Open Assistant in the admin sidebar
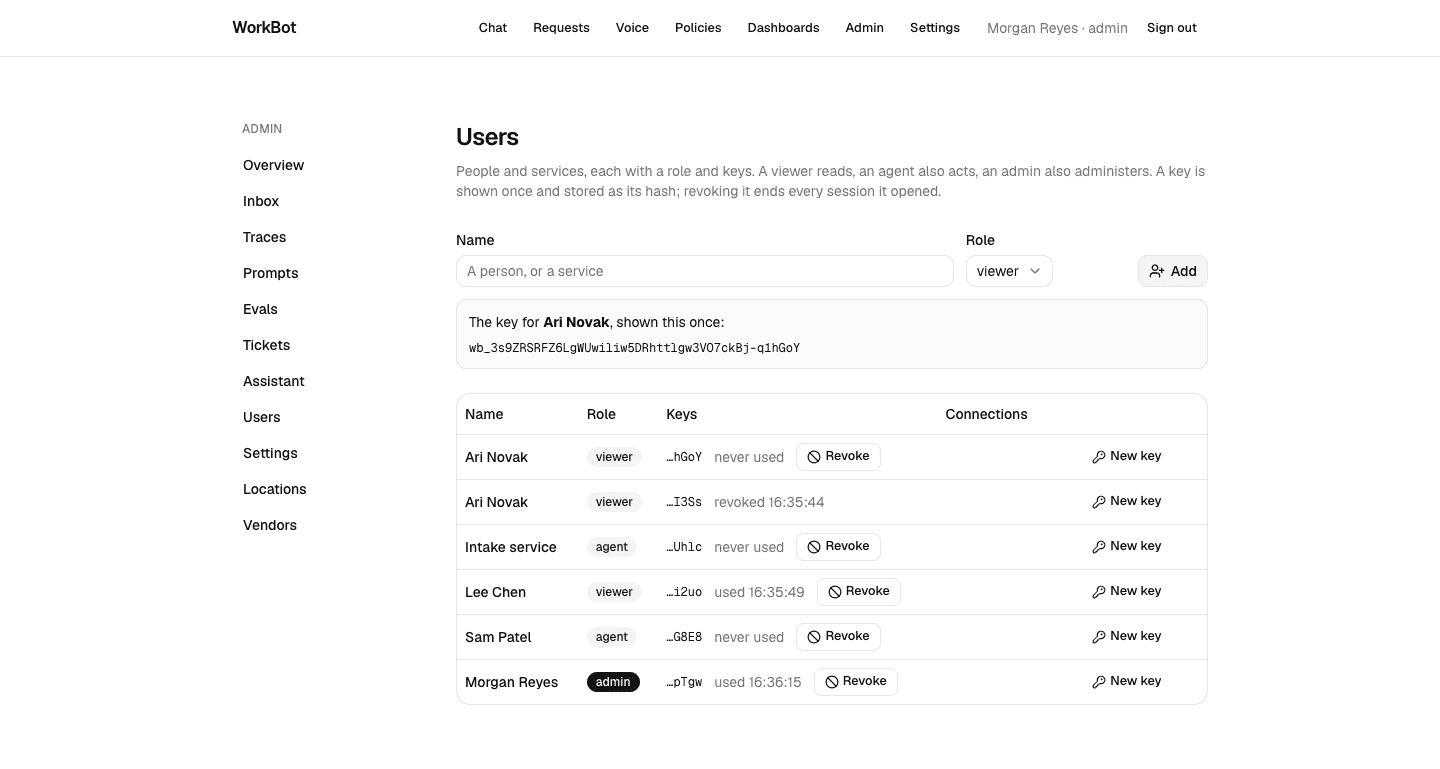1440x769 pixels. [274, 381]
